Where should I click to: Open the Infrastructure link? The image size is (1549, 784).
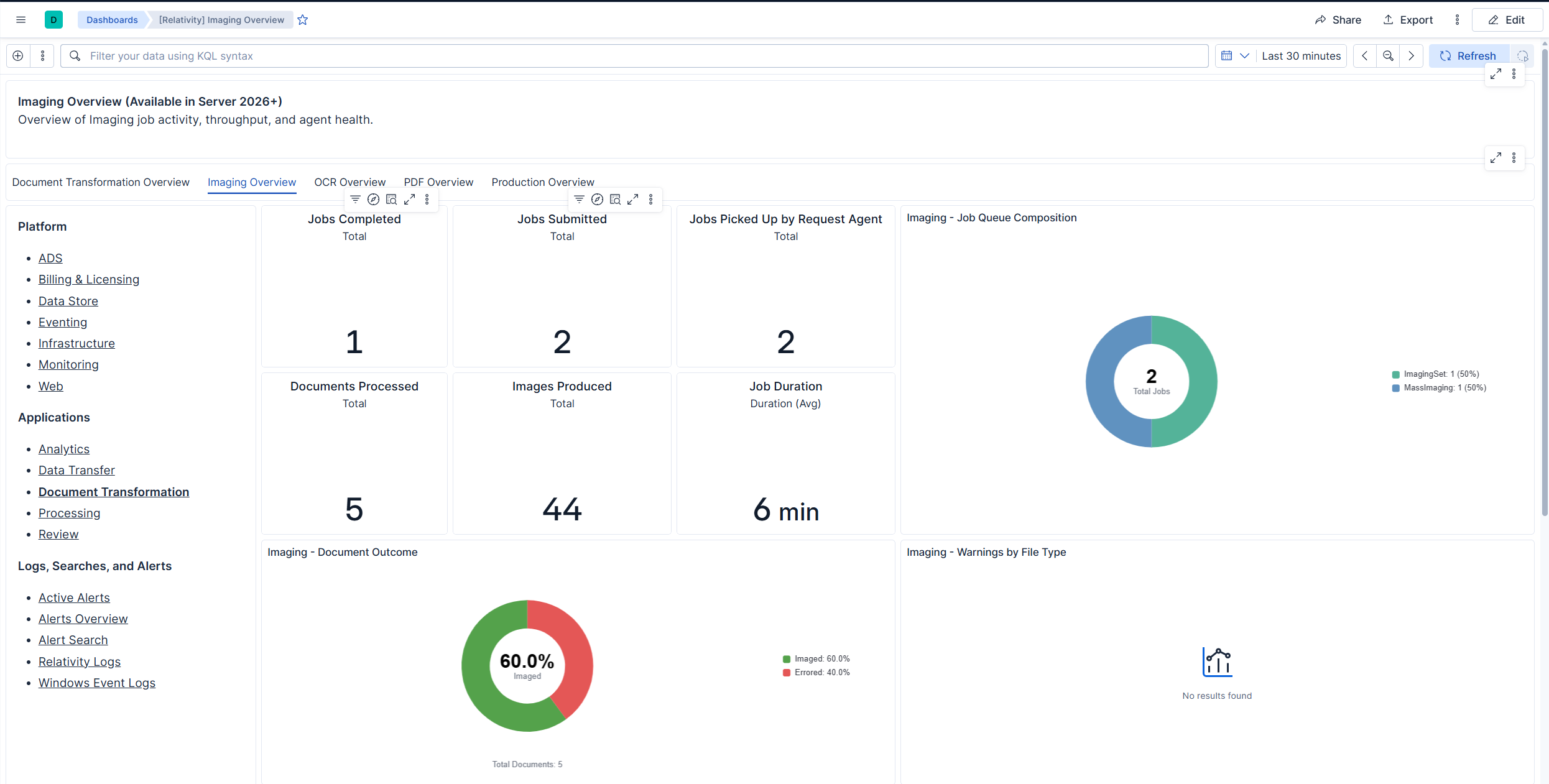click(x=76, y=344)
